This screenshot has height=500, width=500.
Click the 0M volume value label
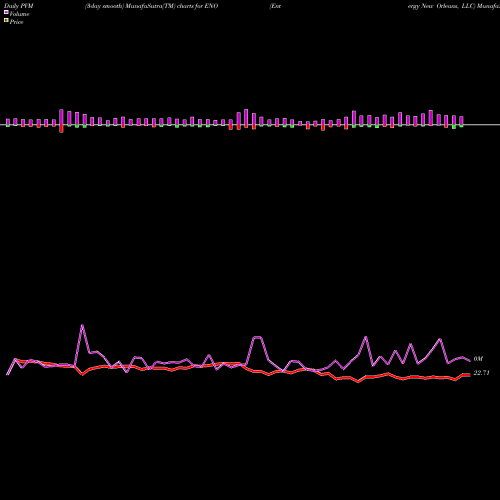coord(478,359)
